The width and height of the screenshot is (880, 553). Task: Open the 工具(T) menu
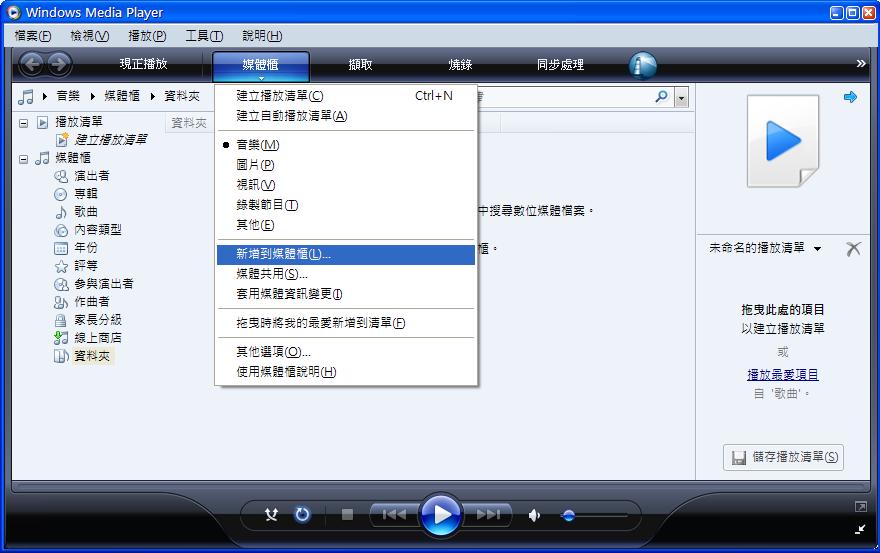(204, 36)
